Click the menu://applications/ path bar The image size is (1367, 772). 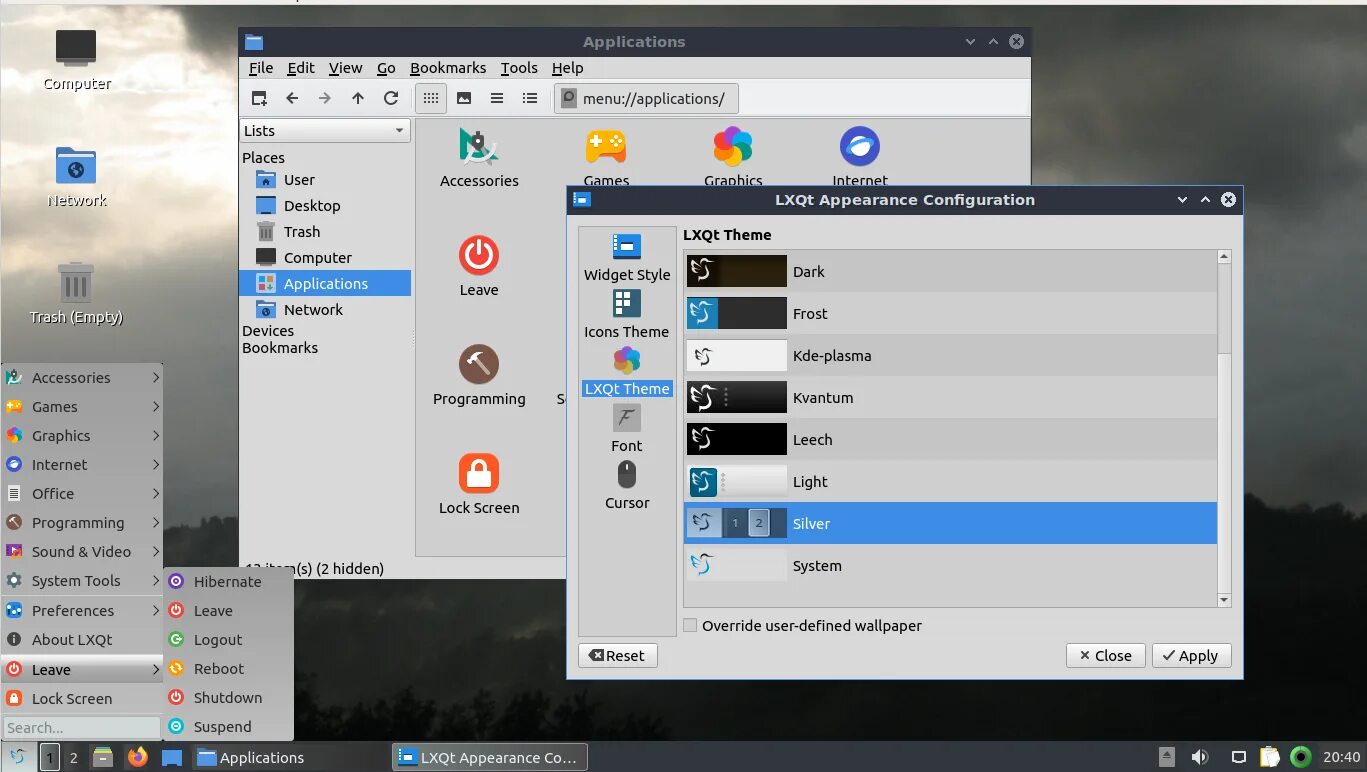[x=647, y=98]
